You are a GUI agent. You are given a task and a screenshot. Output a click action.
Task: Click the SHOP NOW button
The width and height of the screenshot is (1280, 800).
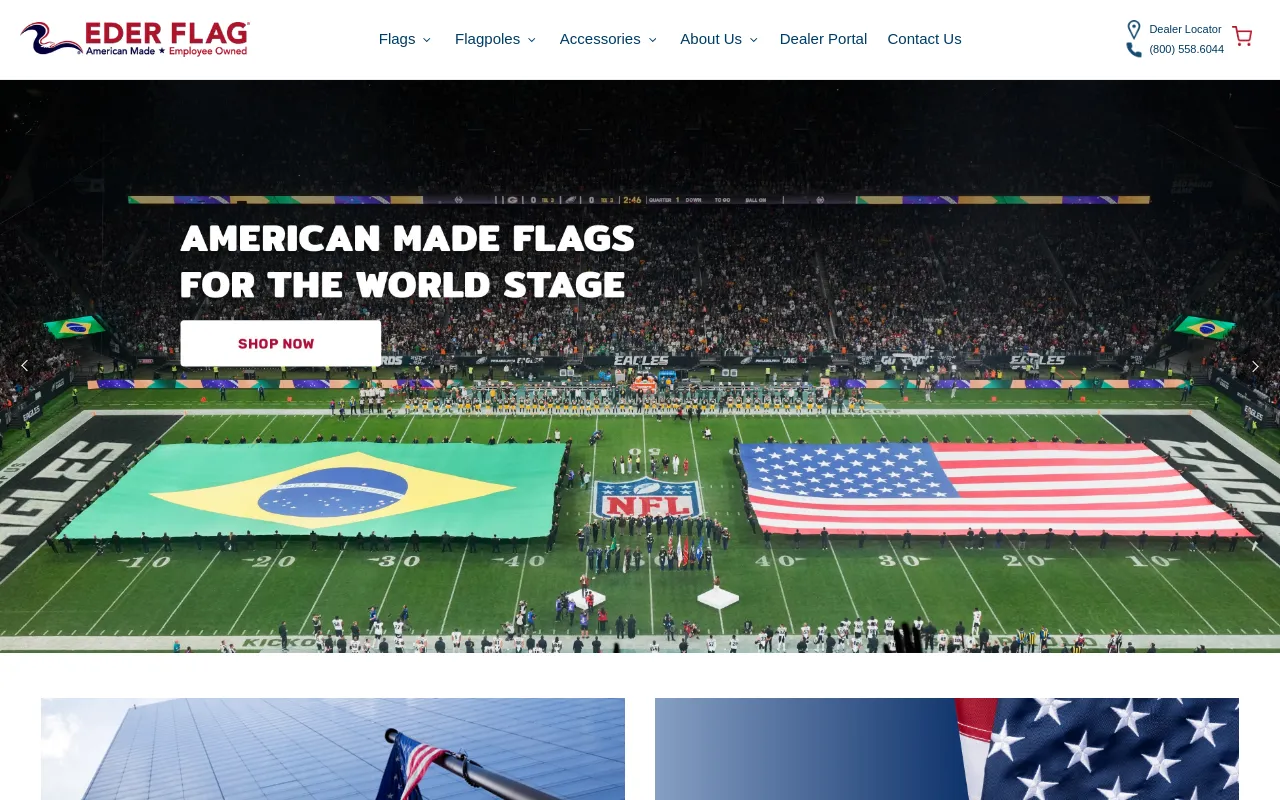[281, 343]
